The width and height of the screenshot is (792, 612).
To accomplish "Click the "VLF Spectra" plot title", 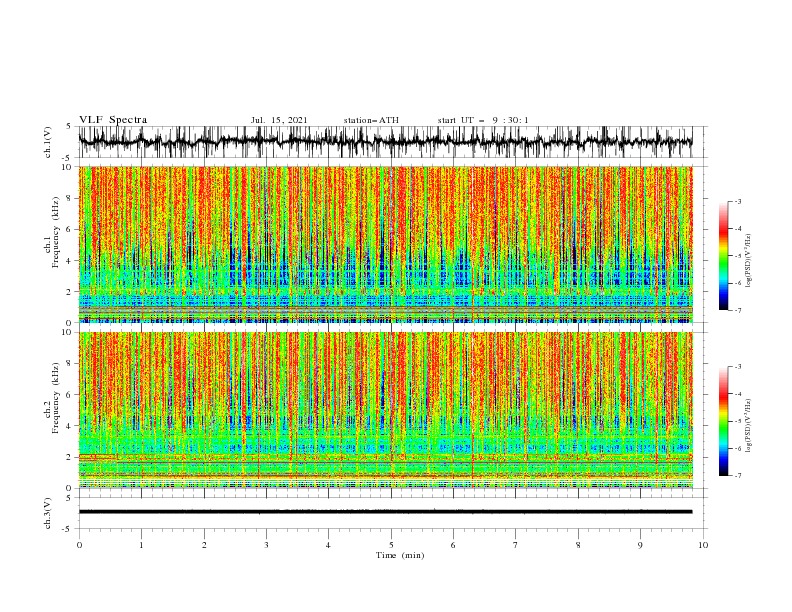I will click(x=113, y=120).
